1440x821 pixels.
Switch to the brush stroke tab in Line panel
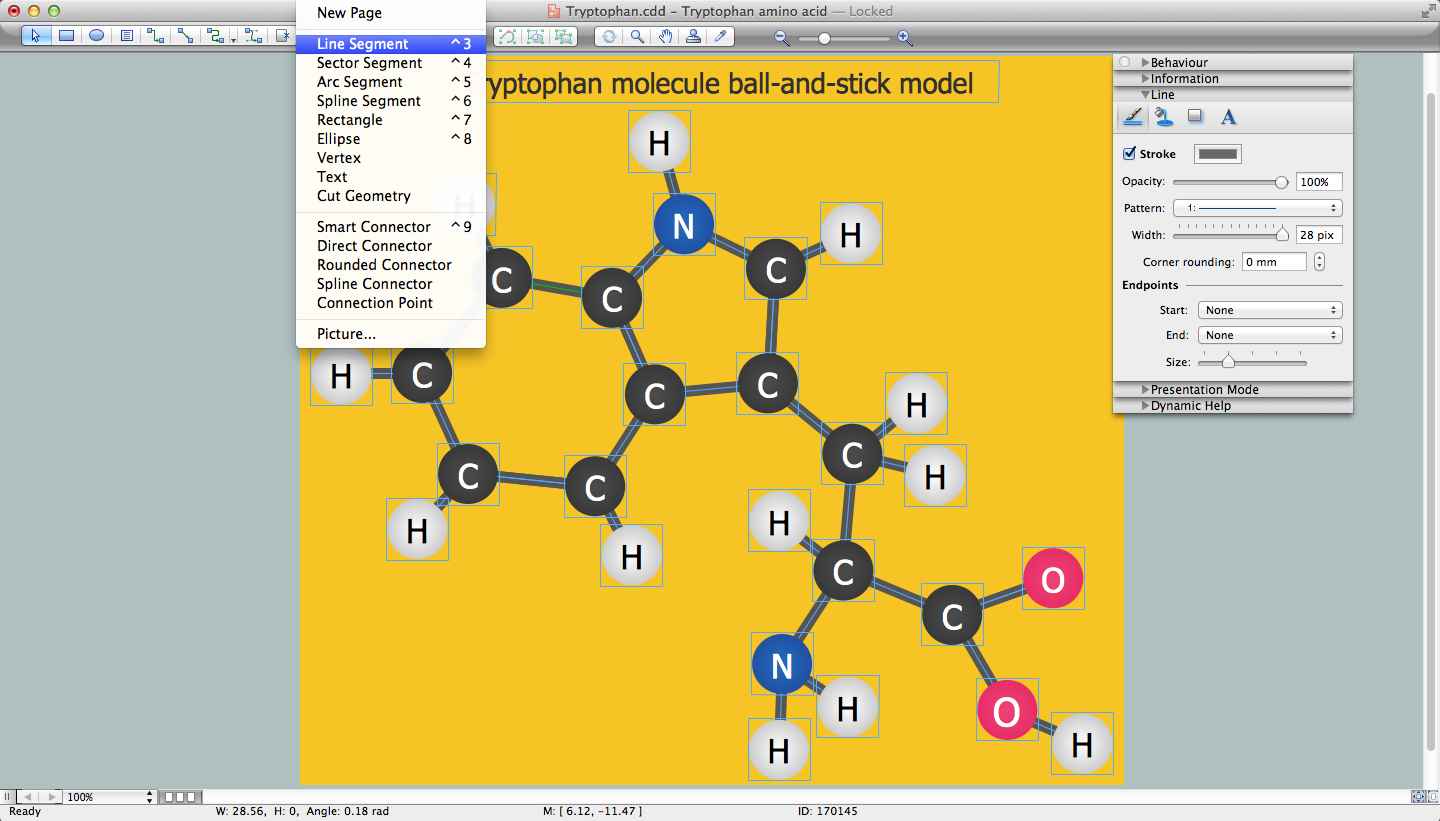(1132, 117)
